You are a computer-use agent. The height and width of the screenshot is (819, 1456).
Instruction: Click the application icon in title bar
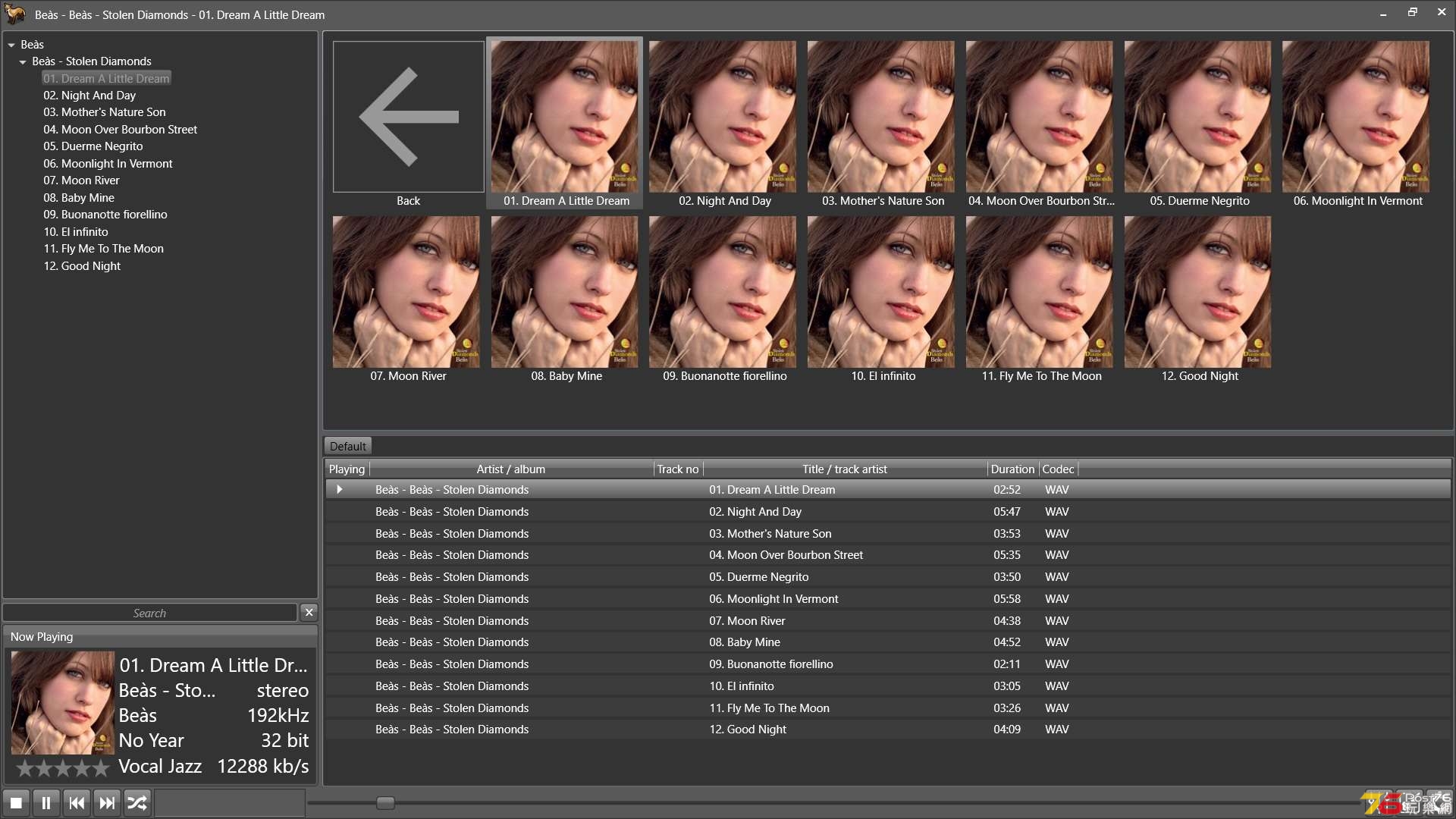click(15, 14)
